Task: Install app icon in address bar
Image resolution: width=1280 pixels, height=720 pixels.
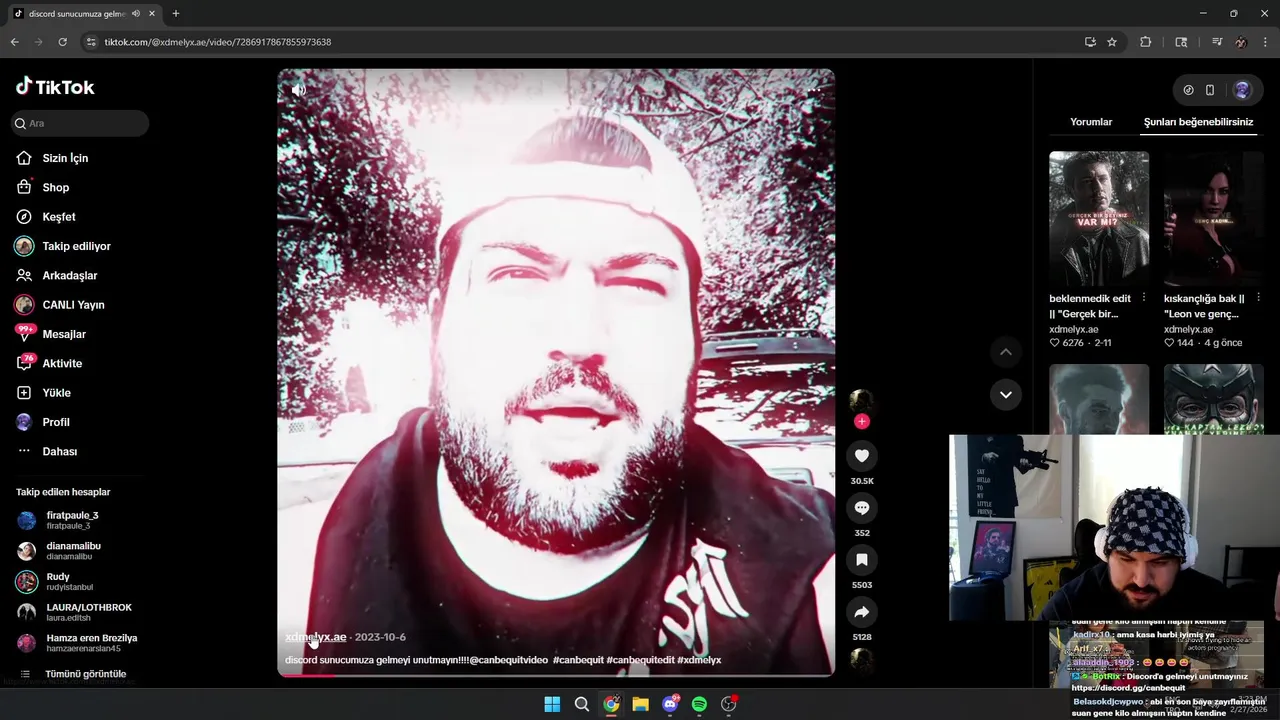Action: [x=1090, y=42]
